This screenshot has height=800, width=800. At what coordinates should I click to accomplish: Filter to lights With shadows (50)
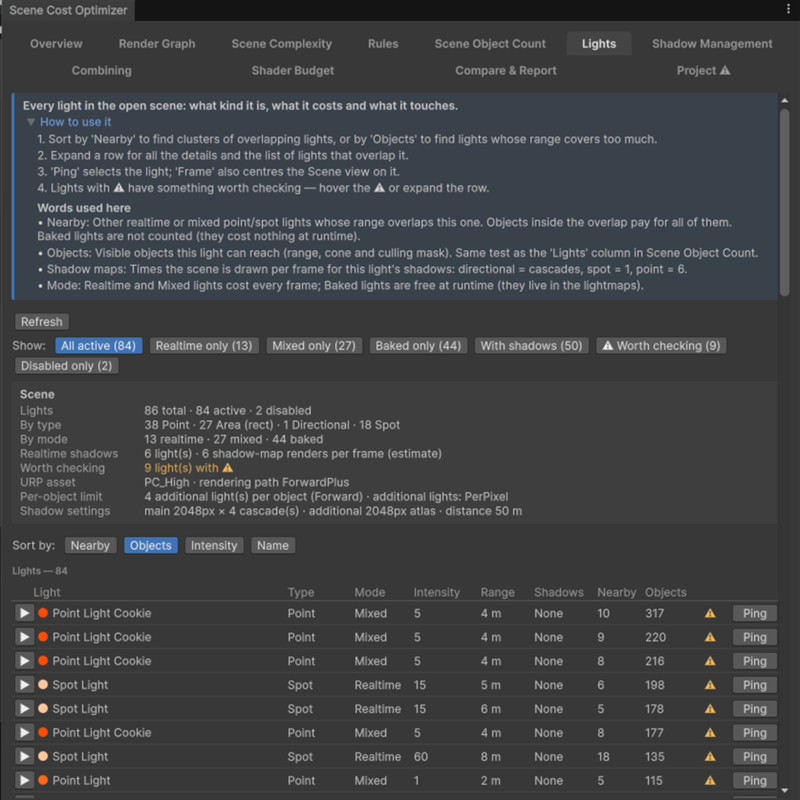pyautogui.click(x=531, y=346)
